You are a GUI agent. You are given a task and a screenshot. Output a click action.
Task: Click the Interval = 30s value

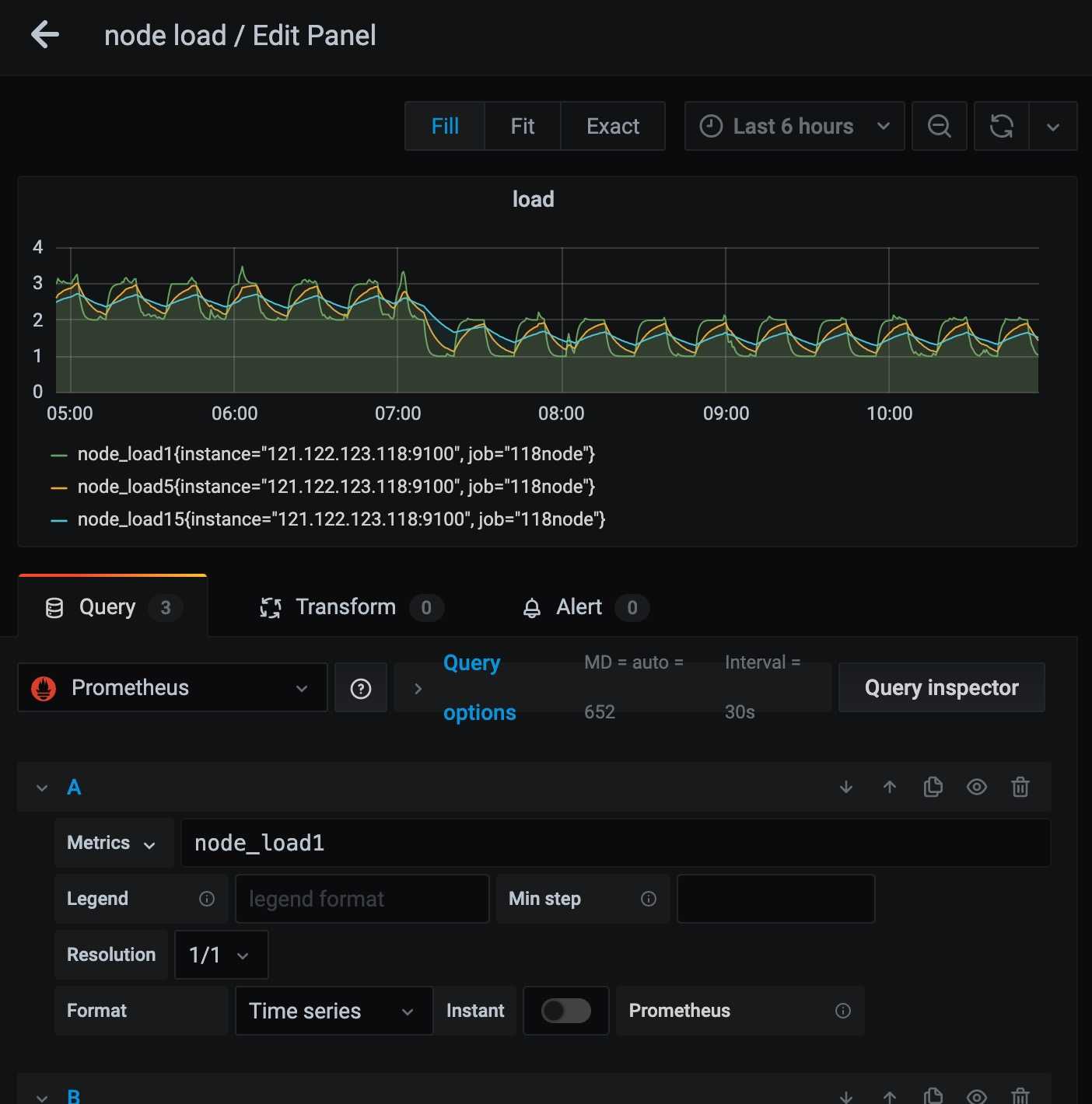[762, 687]
